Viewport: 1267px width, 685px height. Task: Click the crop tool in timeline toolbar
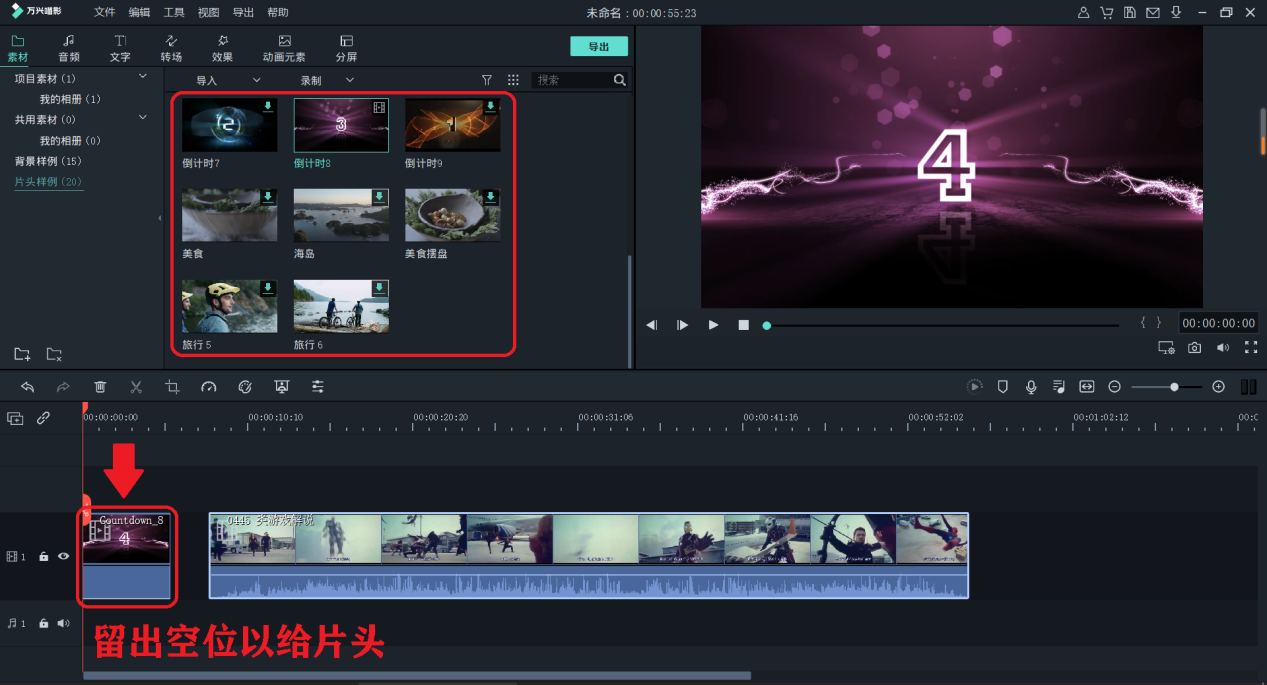(x=172, y=387)
